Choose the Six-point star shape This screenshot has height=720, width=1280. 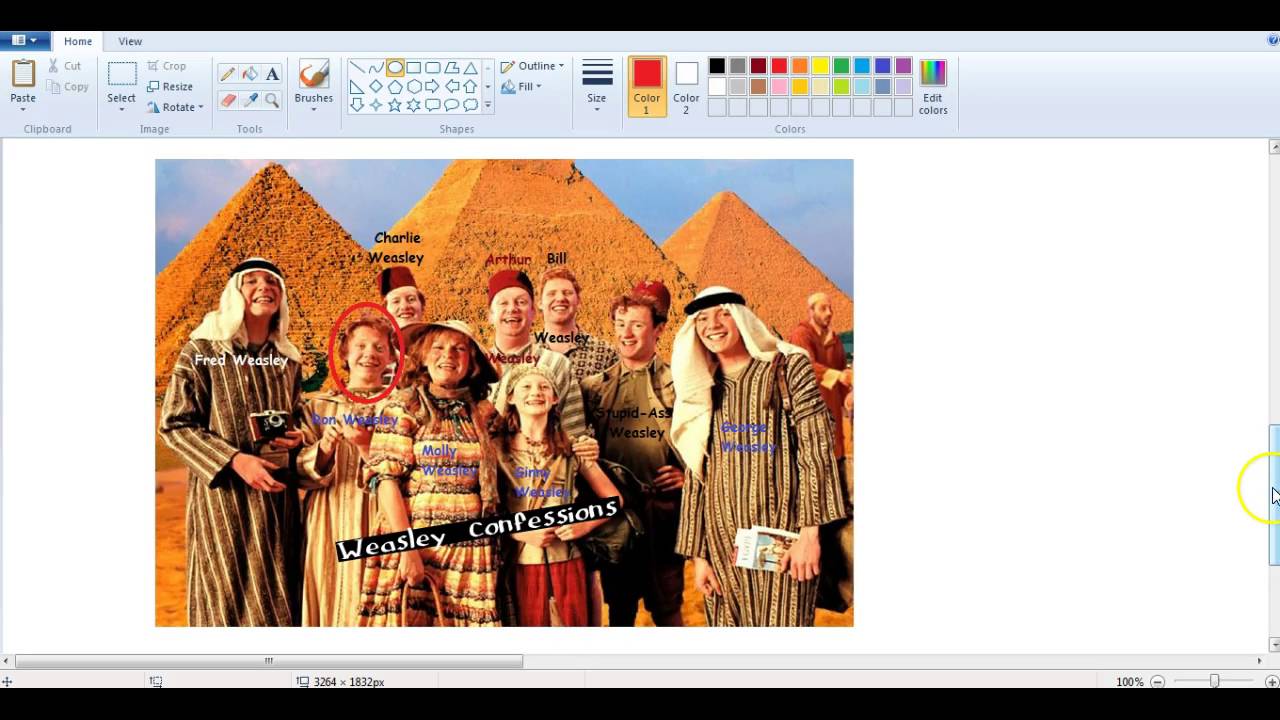click(x=414, y=105)
